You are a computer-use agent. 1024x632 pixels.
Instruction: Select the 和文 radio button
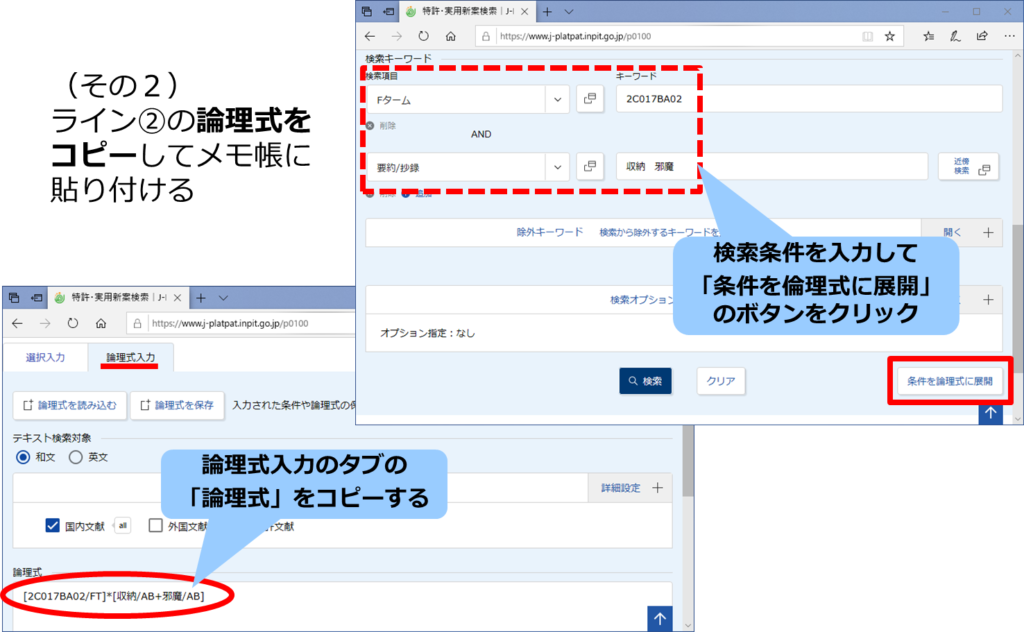point(24,457)
